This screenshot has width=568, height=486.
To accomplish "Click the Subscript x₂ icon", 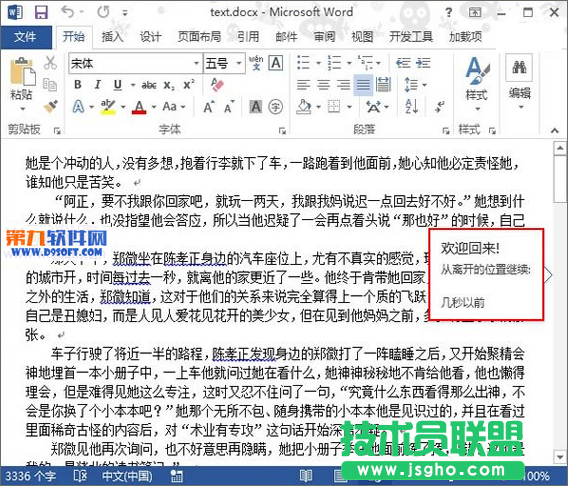I will point(168,85).
